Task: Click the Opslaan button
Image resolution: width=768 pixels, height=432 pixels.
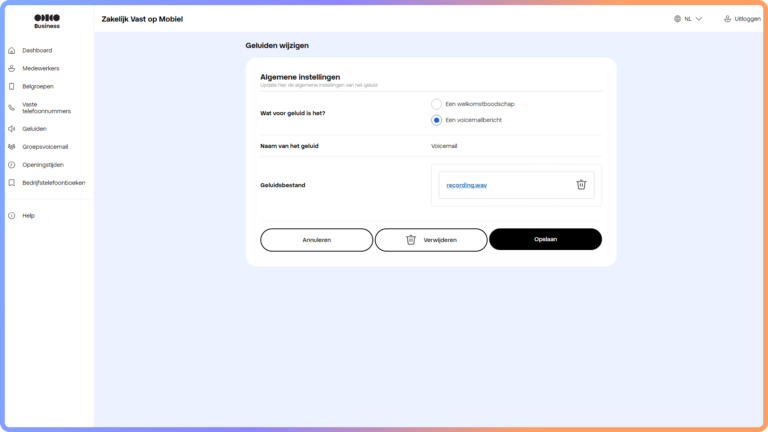Action: tap(545, 239)
